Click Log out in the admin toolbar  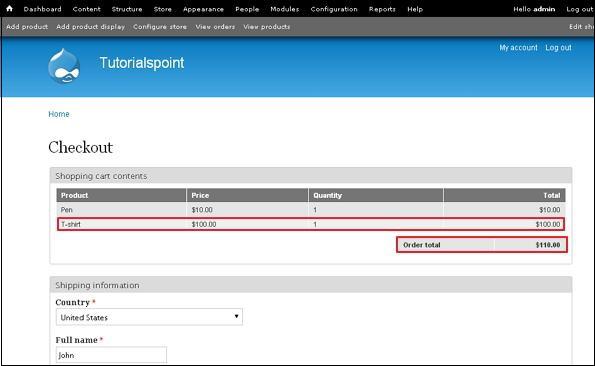(x=579, y=9)
